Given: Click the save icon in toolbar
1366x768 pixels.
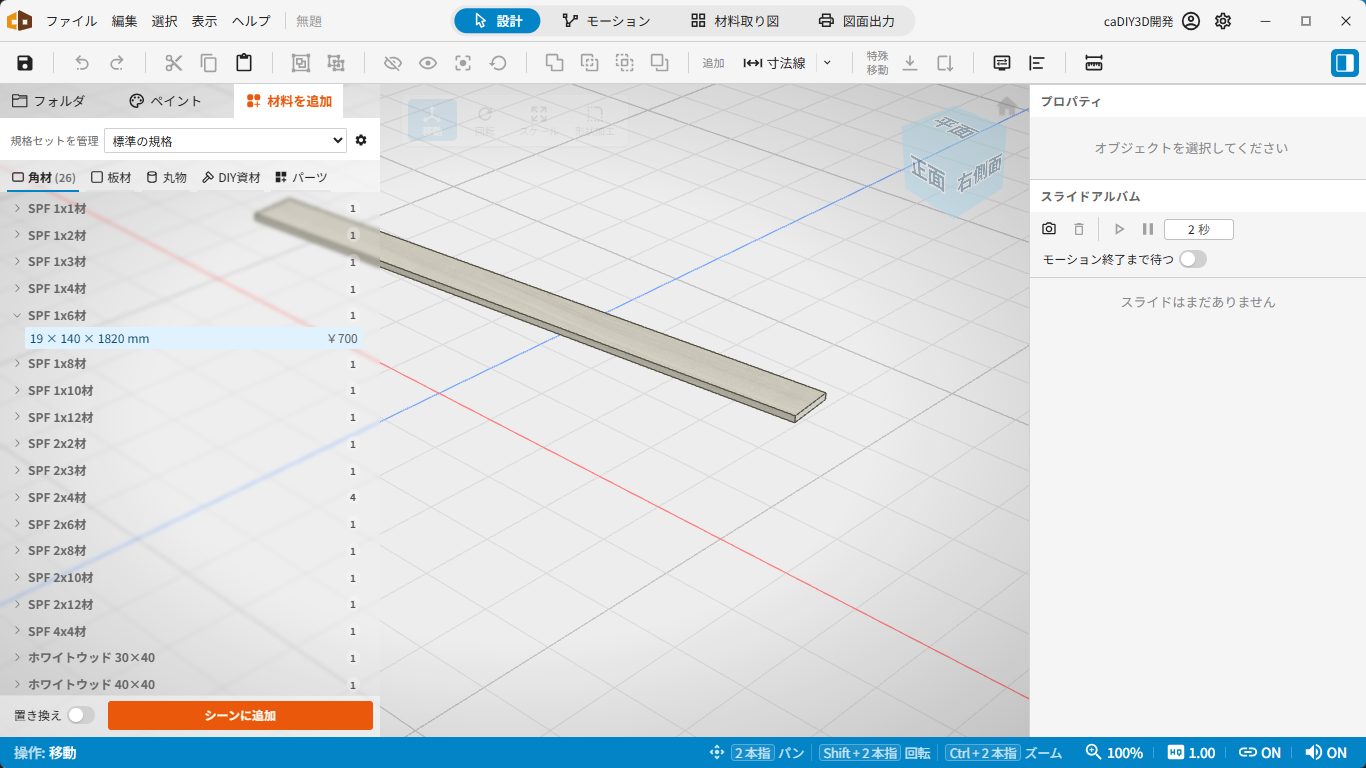Looking at the screenshot, I should coord(25,63).
